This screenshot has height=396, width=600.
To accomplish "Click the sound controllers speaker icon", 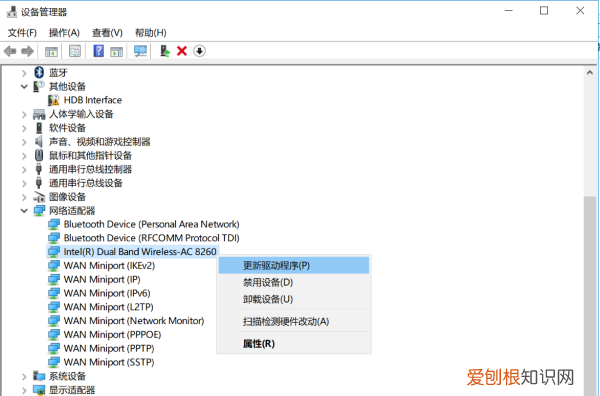I will [x=39, y=142].
